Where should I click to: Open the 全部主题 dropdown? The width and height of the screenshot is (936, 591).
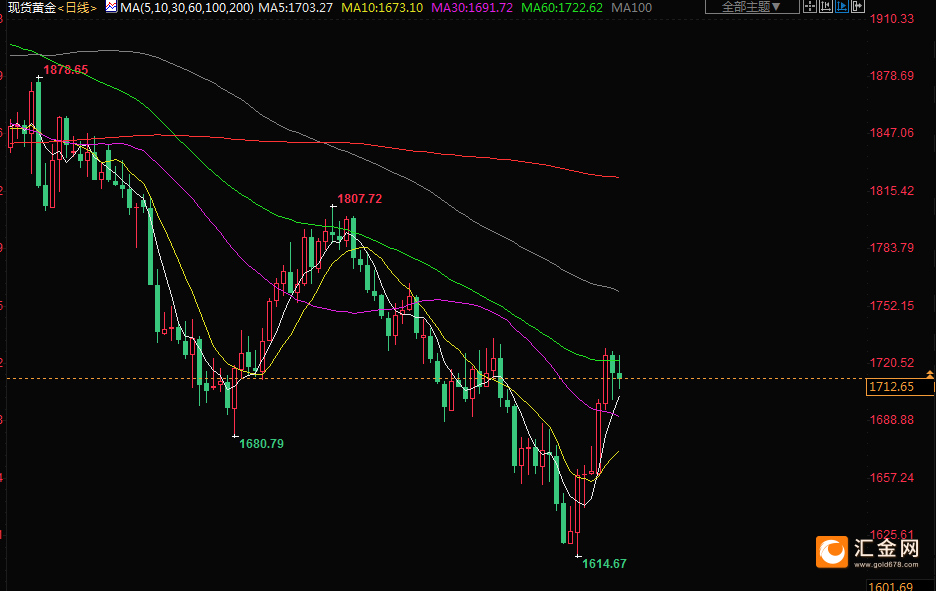(x=752, y=7)
